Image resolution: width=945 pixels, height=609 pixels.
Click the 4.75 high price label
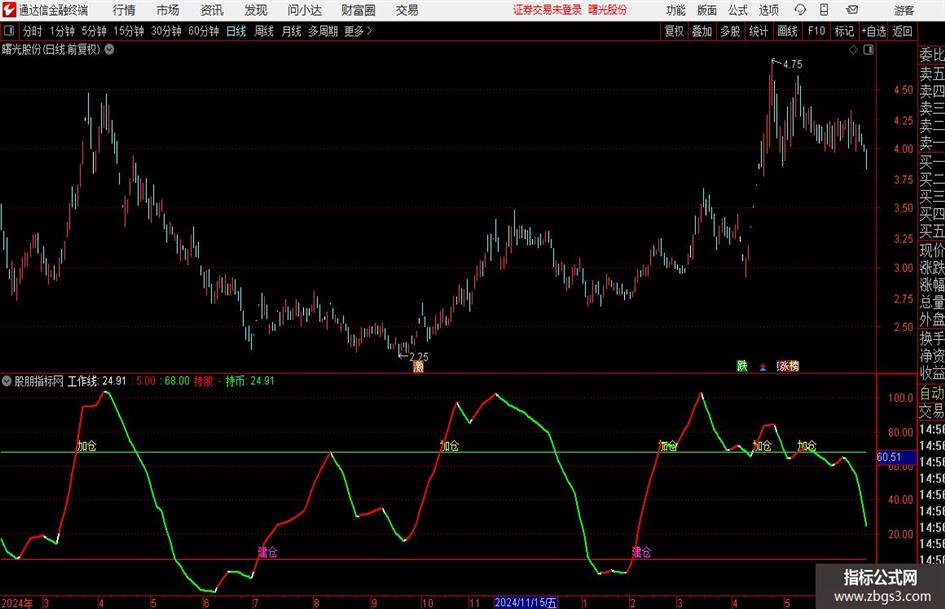coord(793,64)
